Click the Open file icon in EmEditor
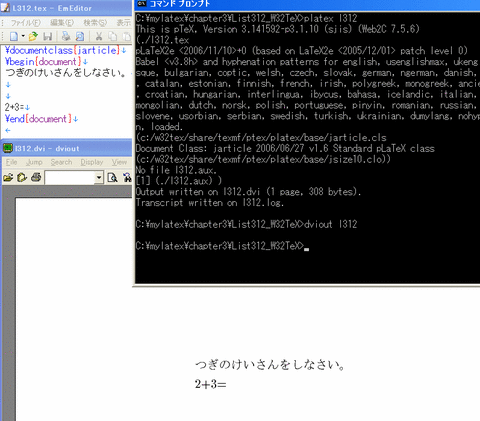This screenshot has width=480, height=421. 33,36
